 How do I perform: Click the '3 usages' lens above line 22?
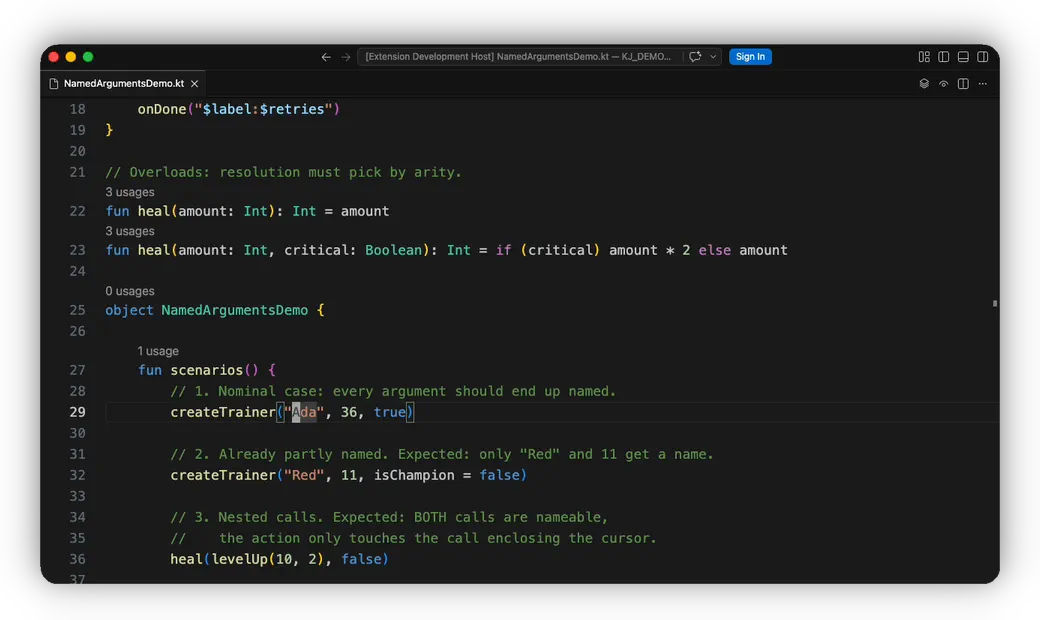pos(130,192)
